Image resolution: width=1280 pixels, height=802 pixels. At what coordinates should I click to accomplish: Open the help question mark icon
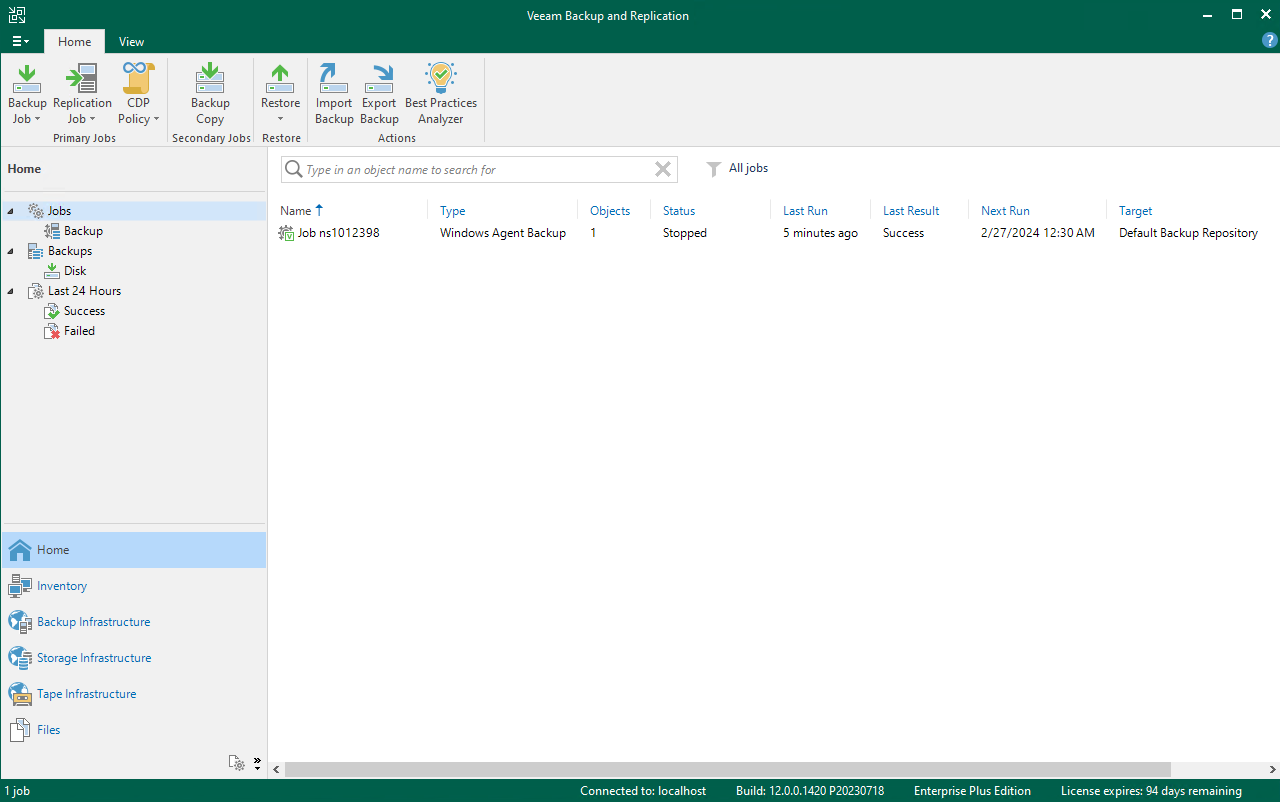(x=1269, y=41)
